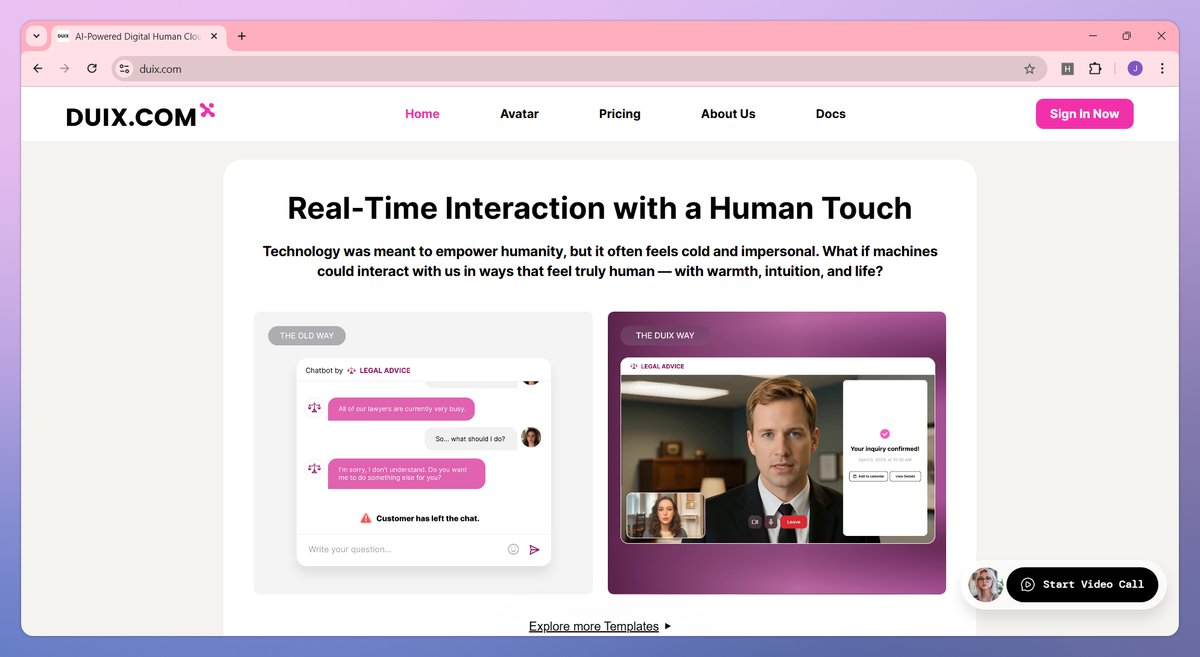The width and height of the screenshot is (1200, 657).
Task: Click the View Details button
Action: click(x=905, y=476)
